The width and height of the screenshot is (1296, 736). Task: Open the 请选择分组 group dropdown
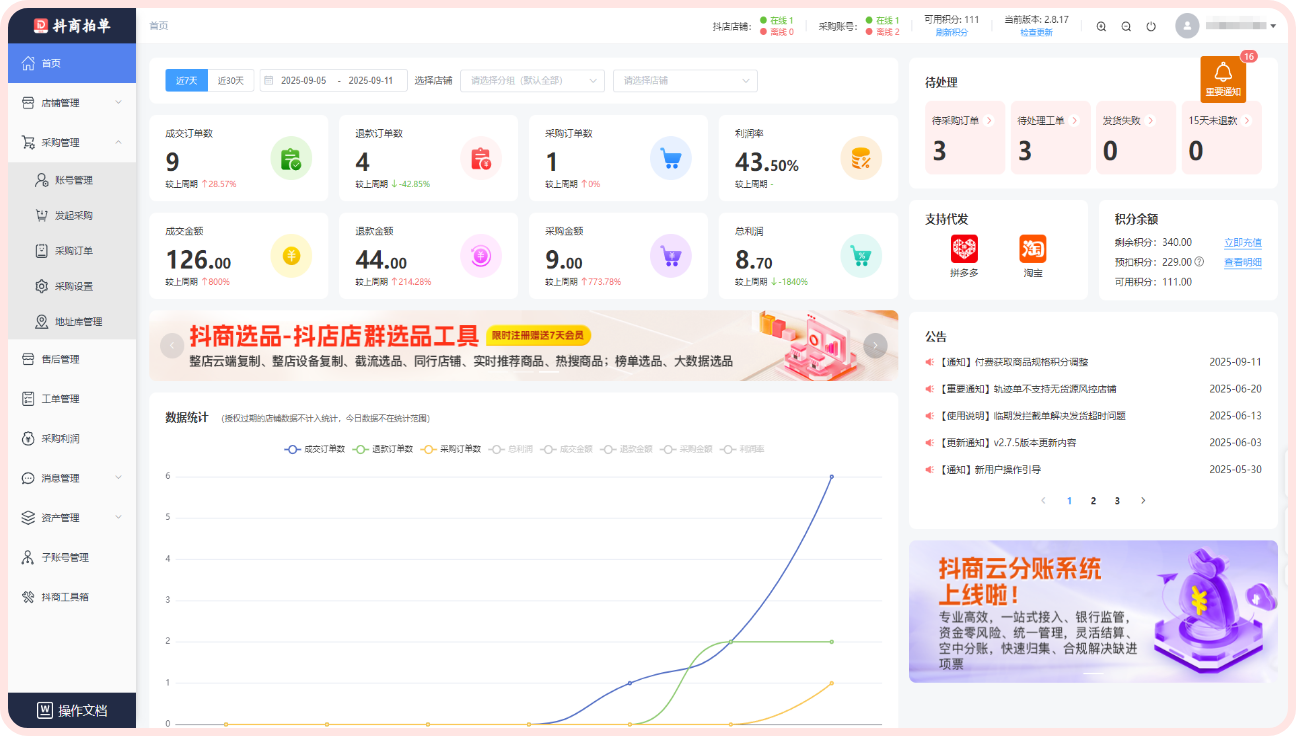coord(532,81)
